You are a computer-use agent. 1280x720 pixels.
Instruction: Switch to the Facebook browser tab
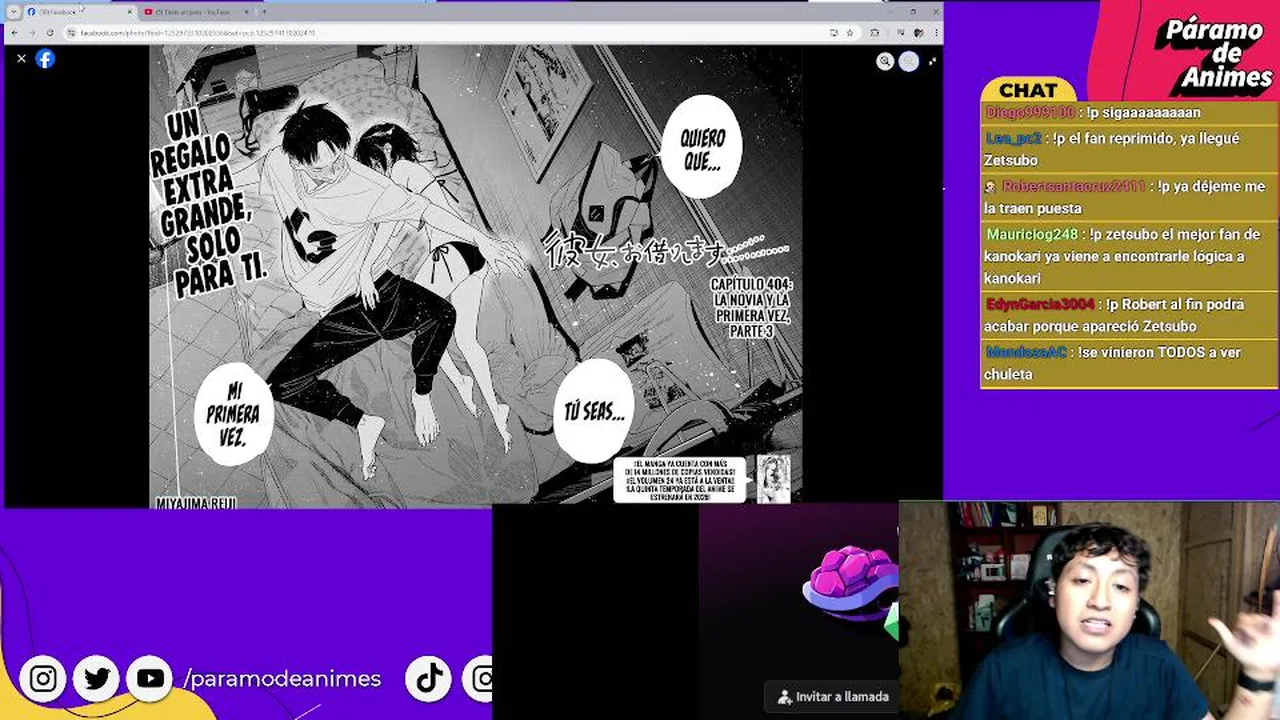tap(78, 11)
